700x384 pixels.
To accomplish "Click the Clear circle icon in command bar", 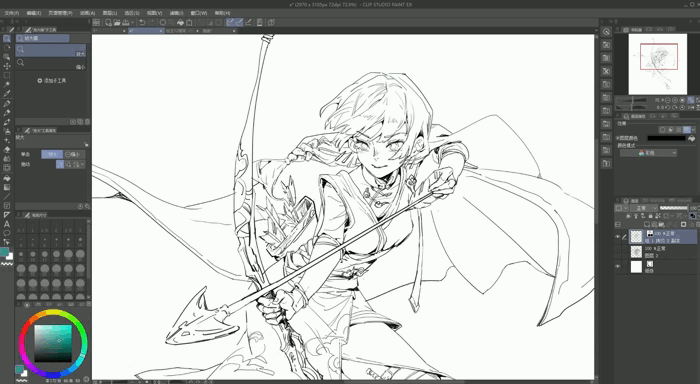I will 163,22.
